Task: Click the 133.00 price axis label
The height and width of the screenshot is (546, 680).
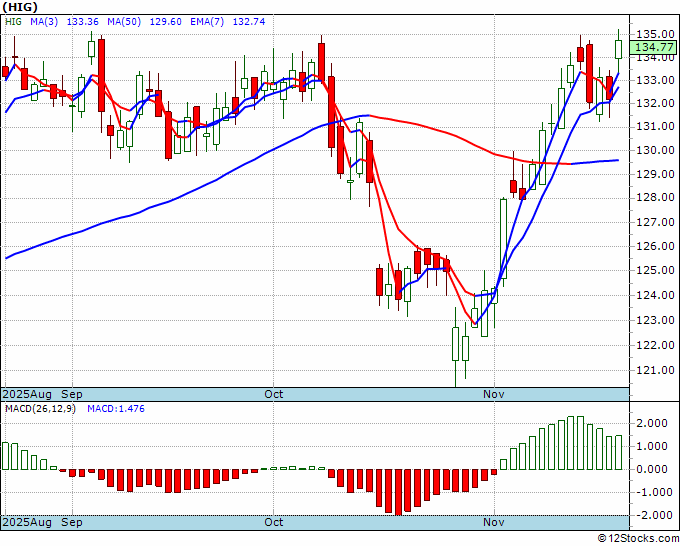Action: pyautogui.click(x=655, y=80)
